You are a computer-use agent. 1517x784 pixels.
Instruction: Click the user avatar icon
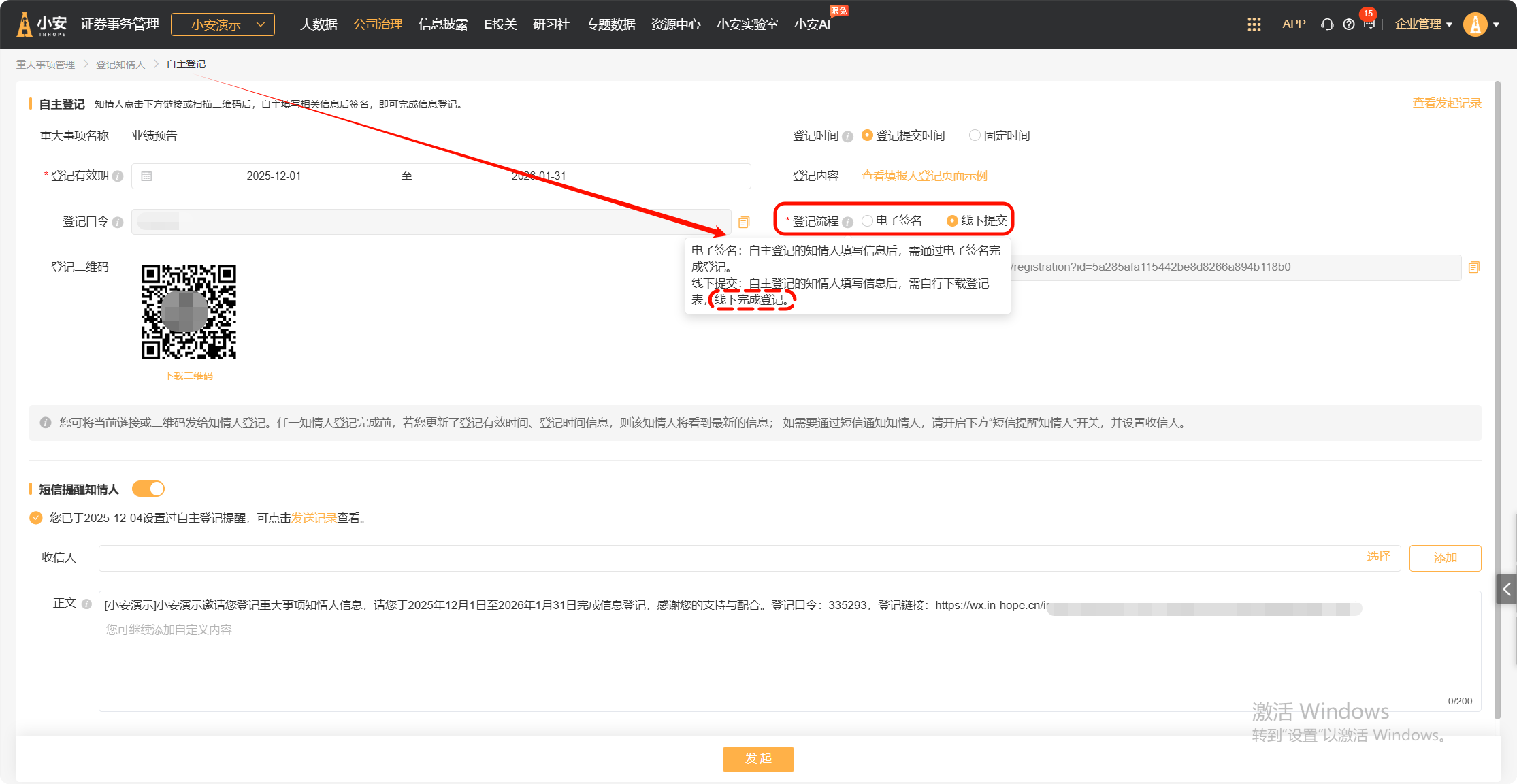click(1475, 24)
